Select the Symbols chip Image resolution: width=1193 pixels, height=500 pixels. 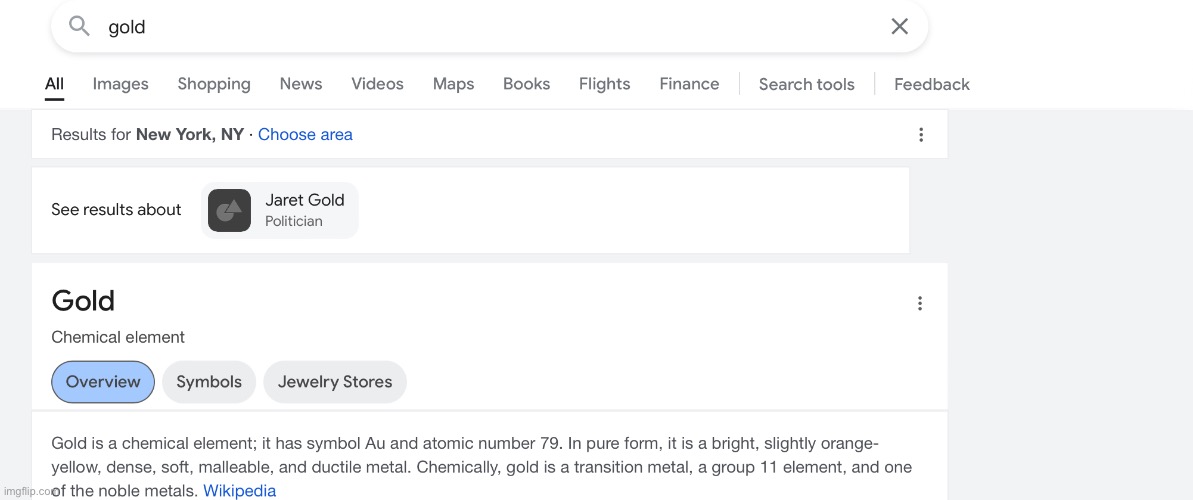[x=209, y=382]
